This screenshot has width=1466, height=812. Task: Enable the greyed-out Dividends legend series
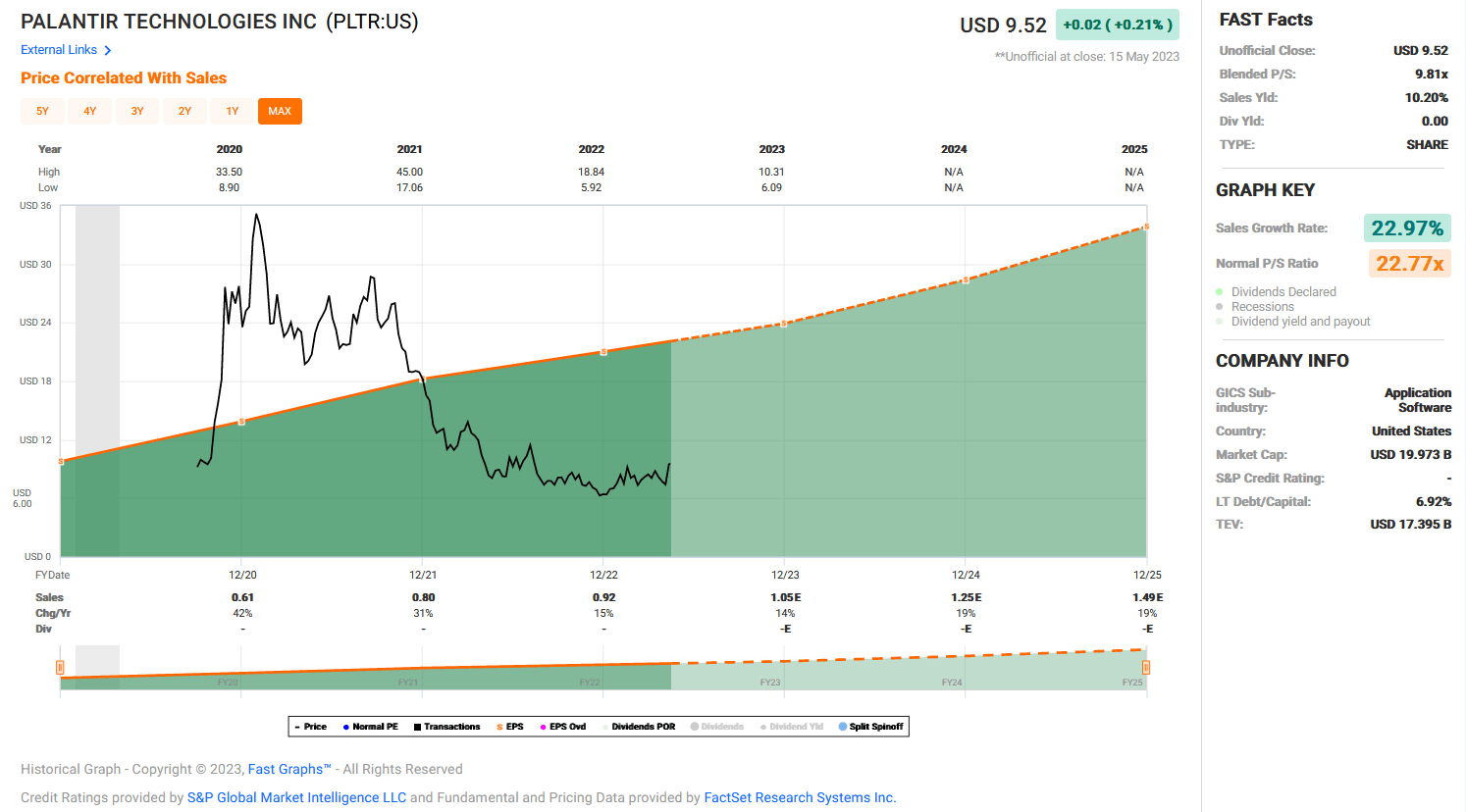pyautogui.click(x=717, y=727)
